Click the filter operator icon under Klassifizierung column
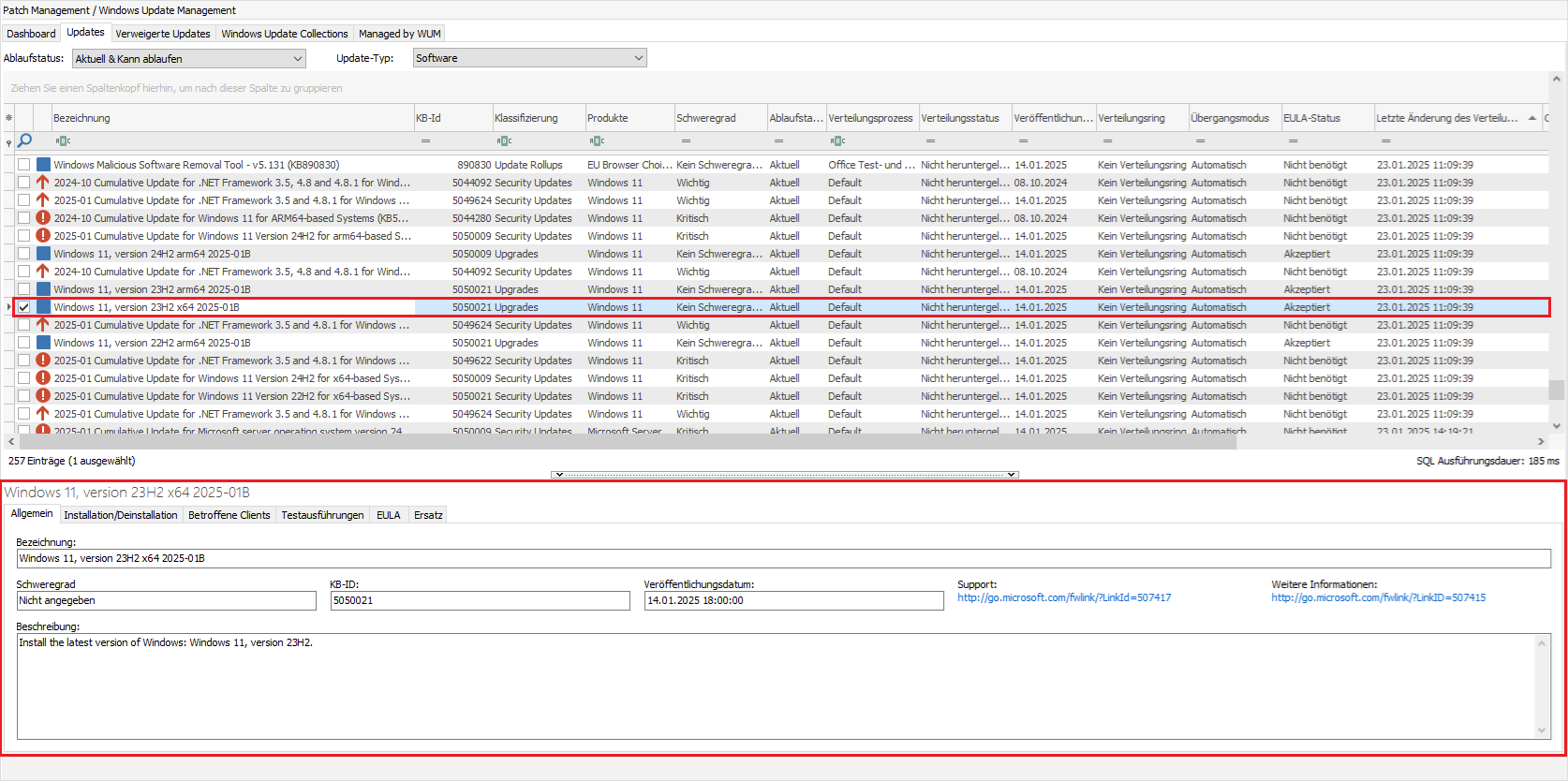Viewport: 1568px width, 781px height. coord(504,141)
